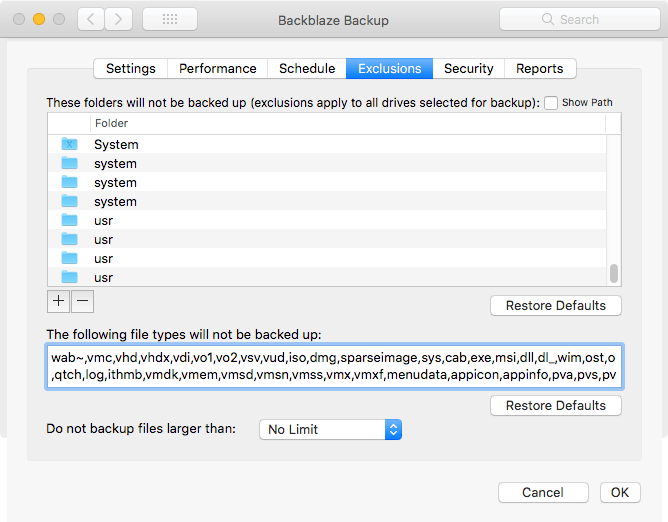Click the Folder column header
Viewport: 668px width, 522px height.
(348, 124)
